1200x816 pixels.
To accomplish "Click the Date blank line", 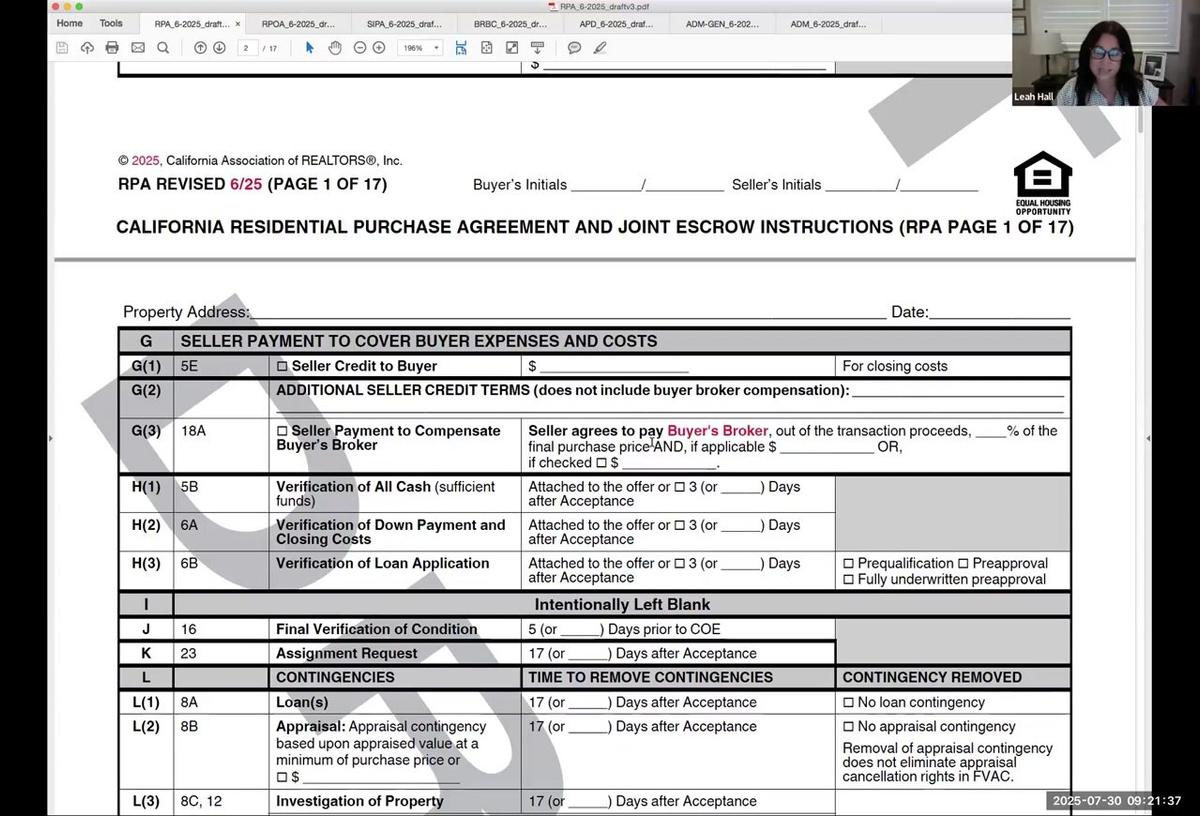I will coord(1000,312).
